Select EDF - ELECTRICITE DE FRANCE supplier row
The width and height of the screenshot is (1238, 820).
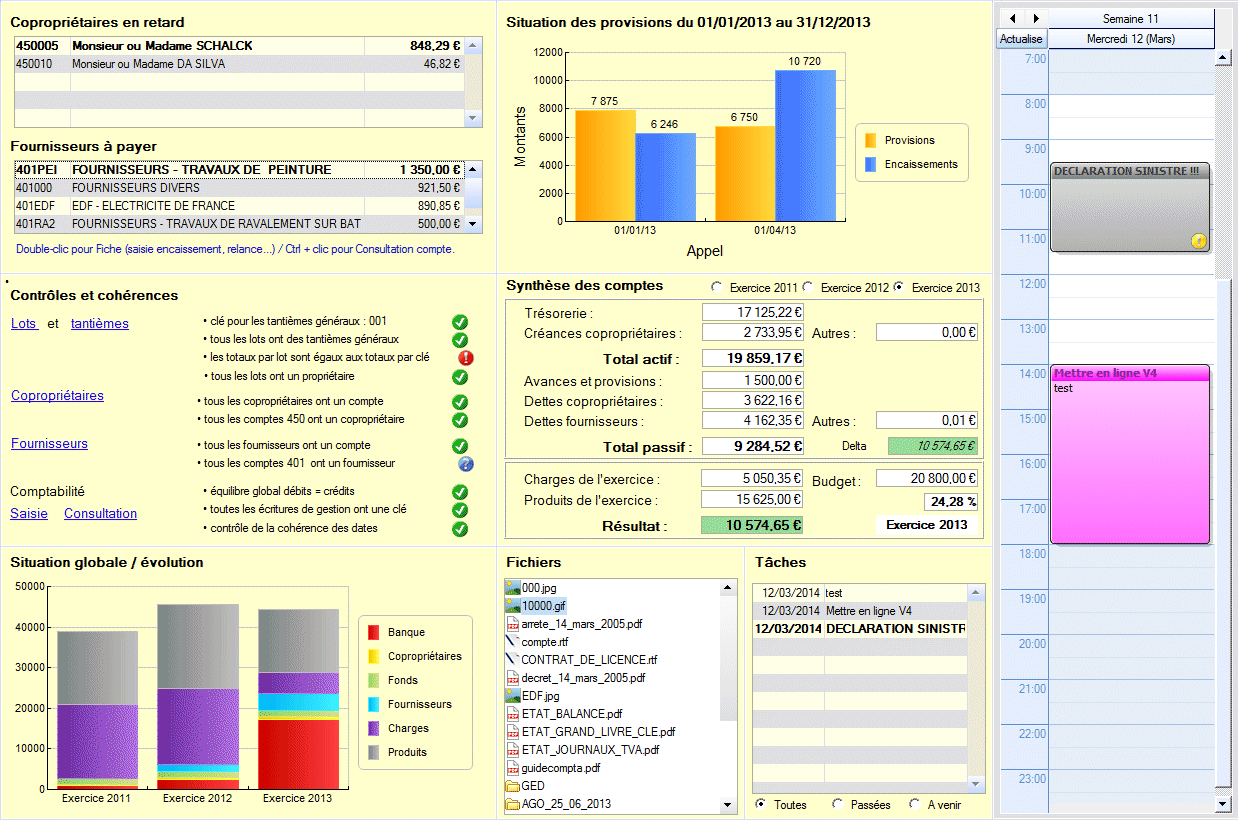tap(240, 206)
